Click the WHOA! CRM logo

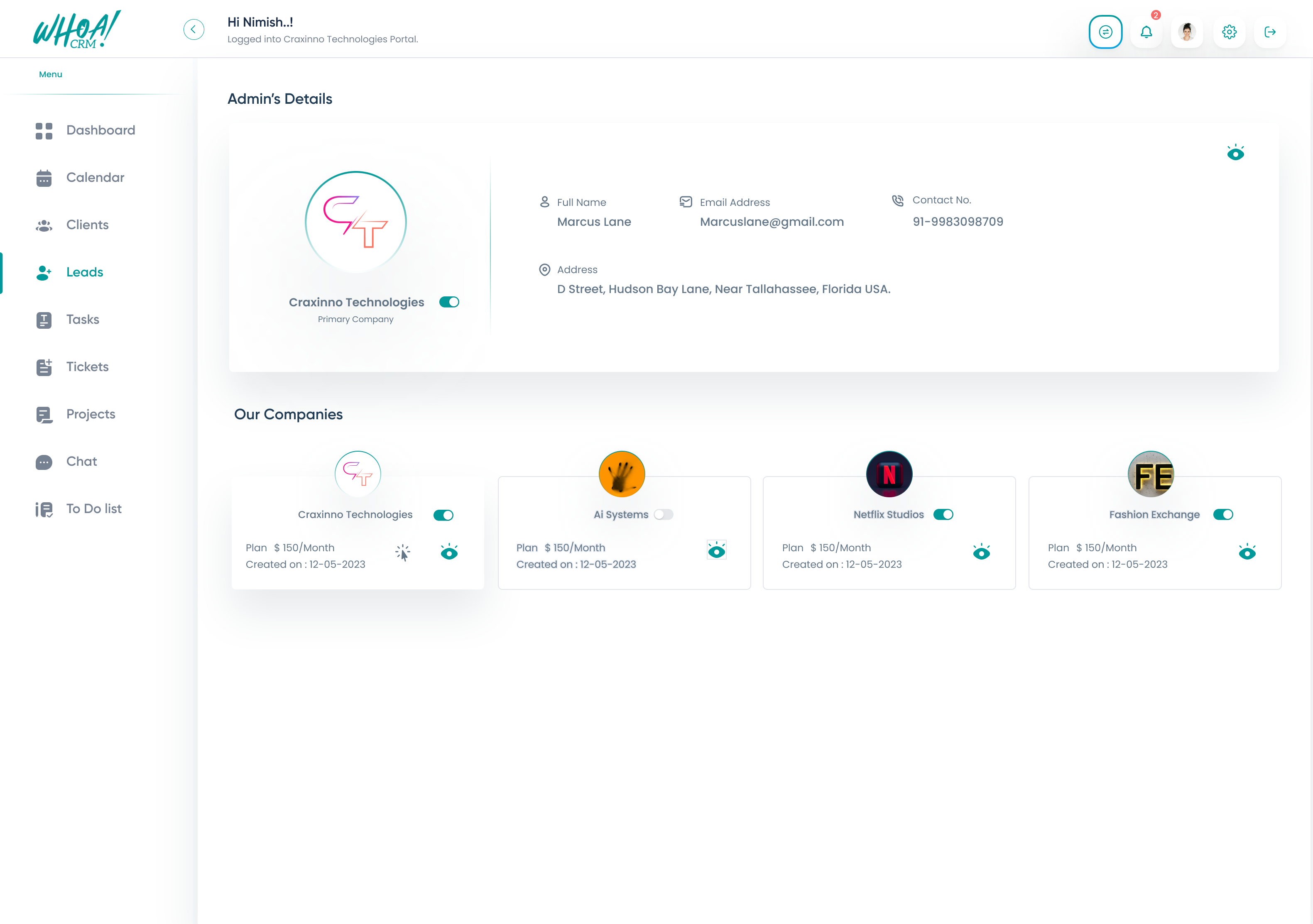coord(77,30)
